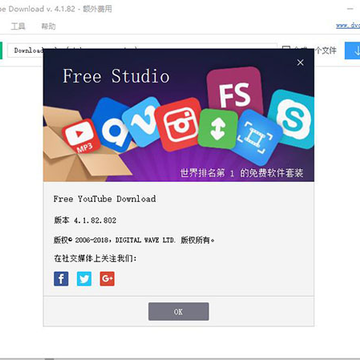This screenshot has width=360, height=360.
Task: Toggle the 个文件 checkbox in main window
Action: (286, 49)
